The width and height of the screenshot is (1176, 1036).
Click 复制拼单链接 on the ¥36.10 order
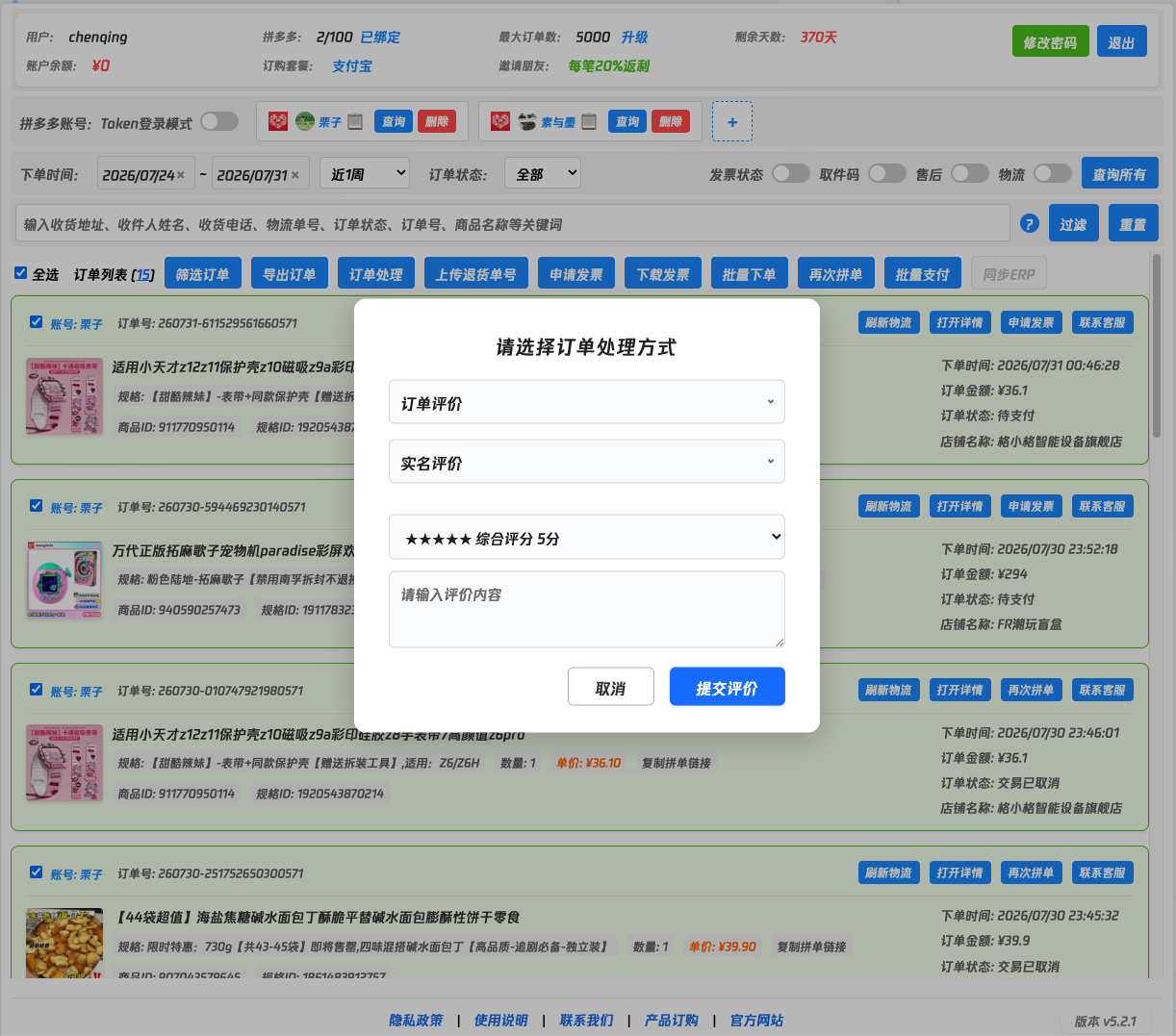677,763
